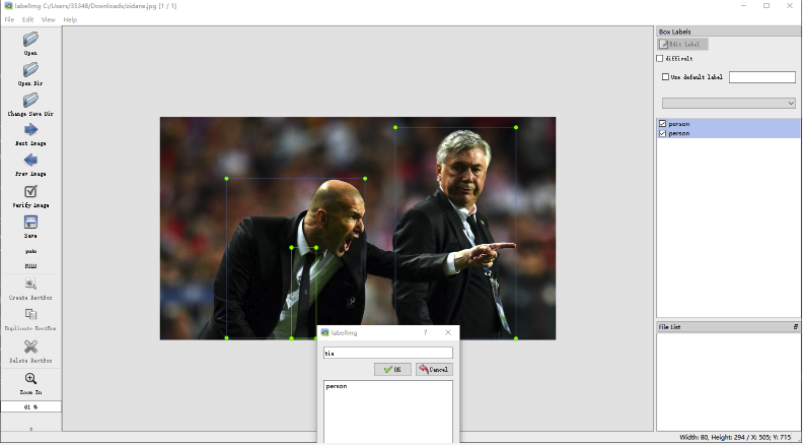The image size is (803, 445).
Task: Click the File List panel title
Action: click(x=669, y=327)
